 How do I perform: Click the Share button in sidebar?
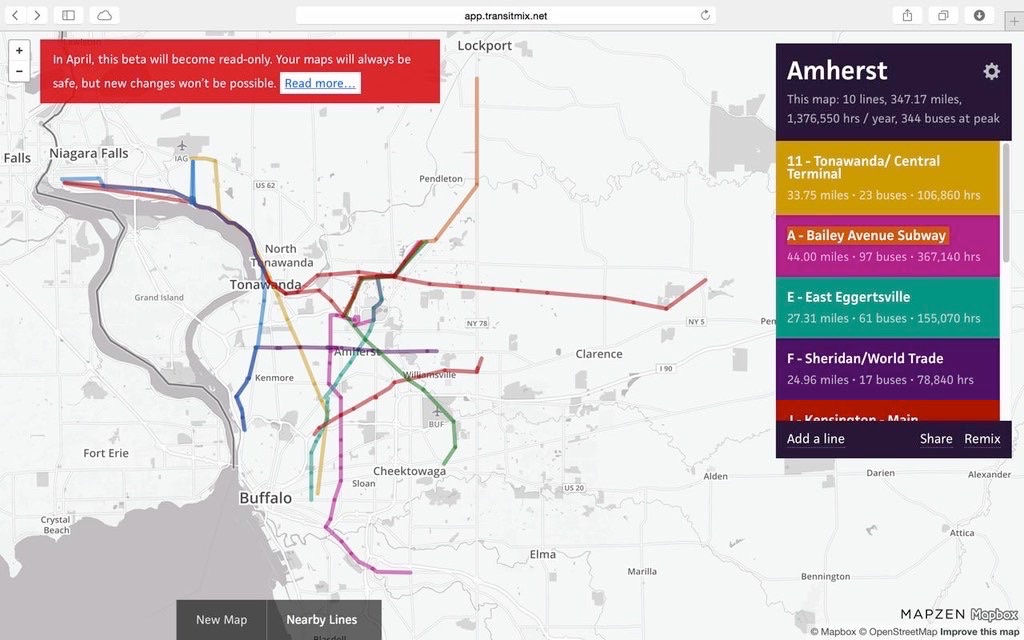click(936, 439)
